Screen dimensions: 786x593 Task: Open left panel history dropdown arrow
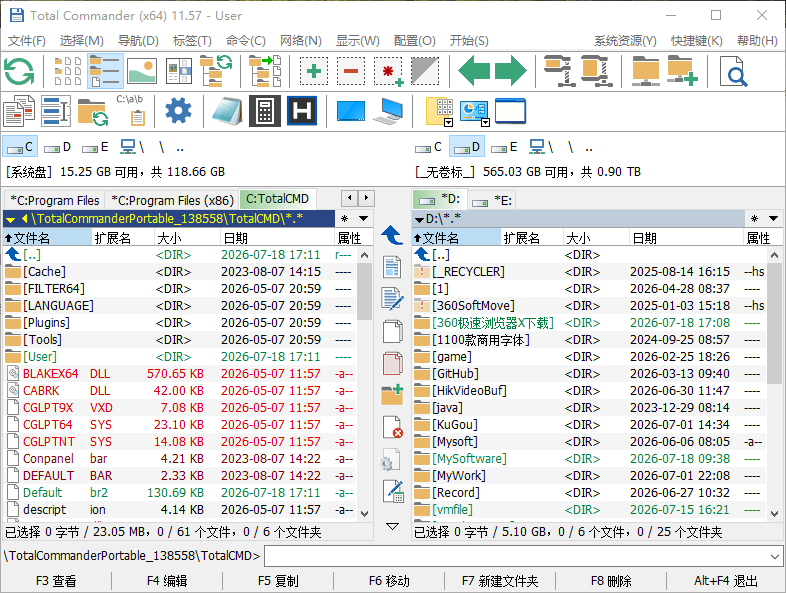pyautogui.click(x=364, y=219)
